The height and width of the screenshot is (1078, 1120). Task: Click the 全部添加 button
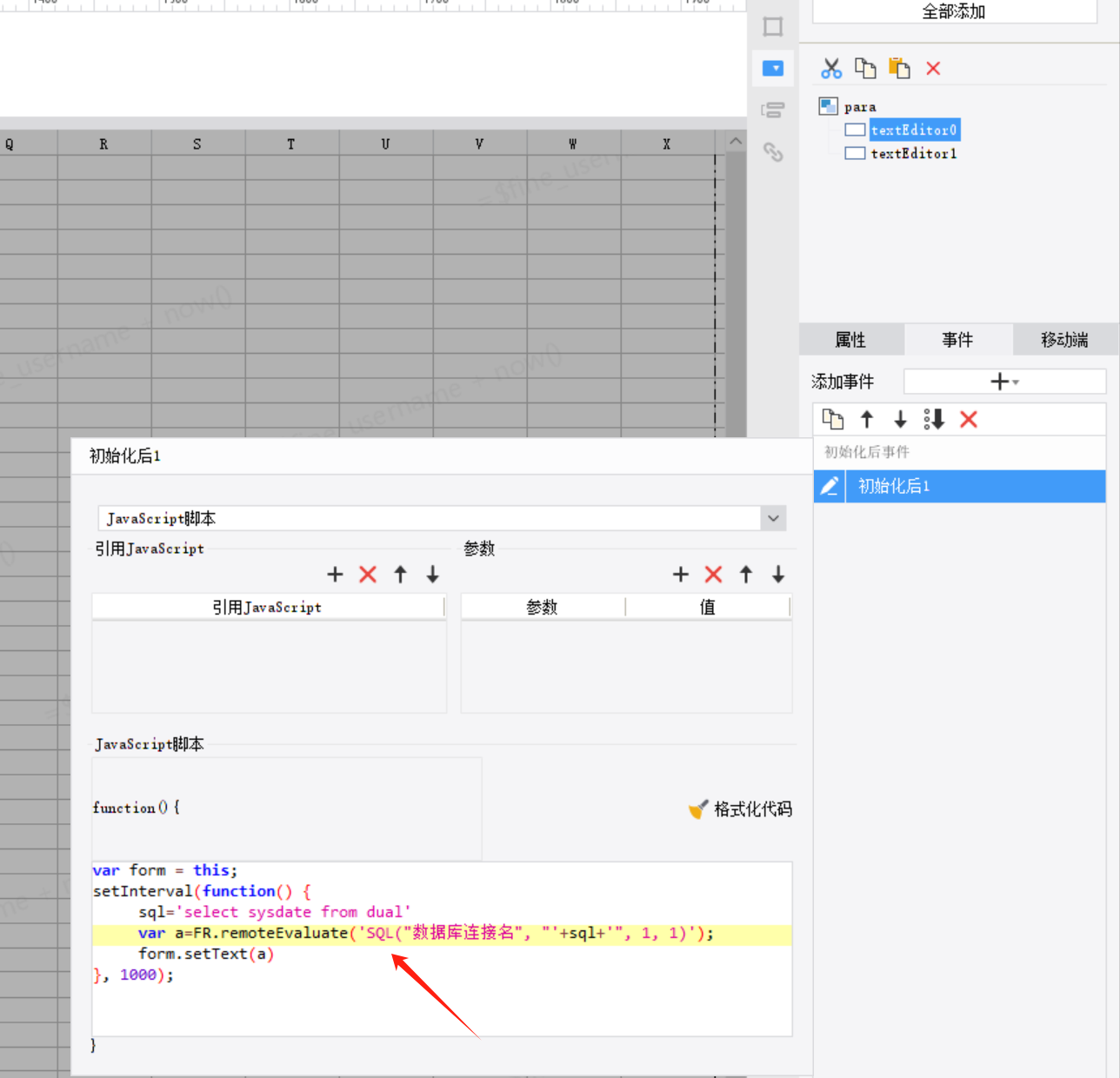954,11
